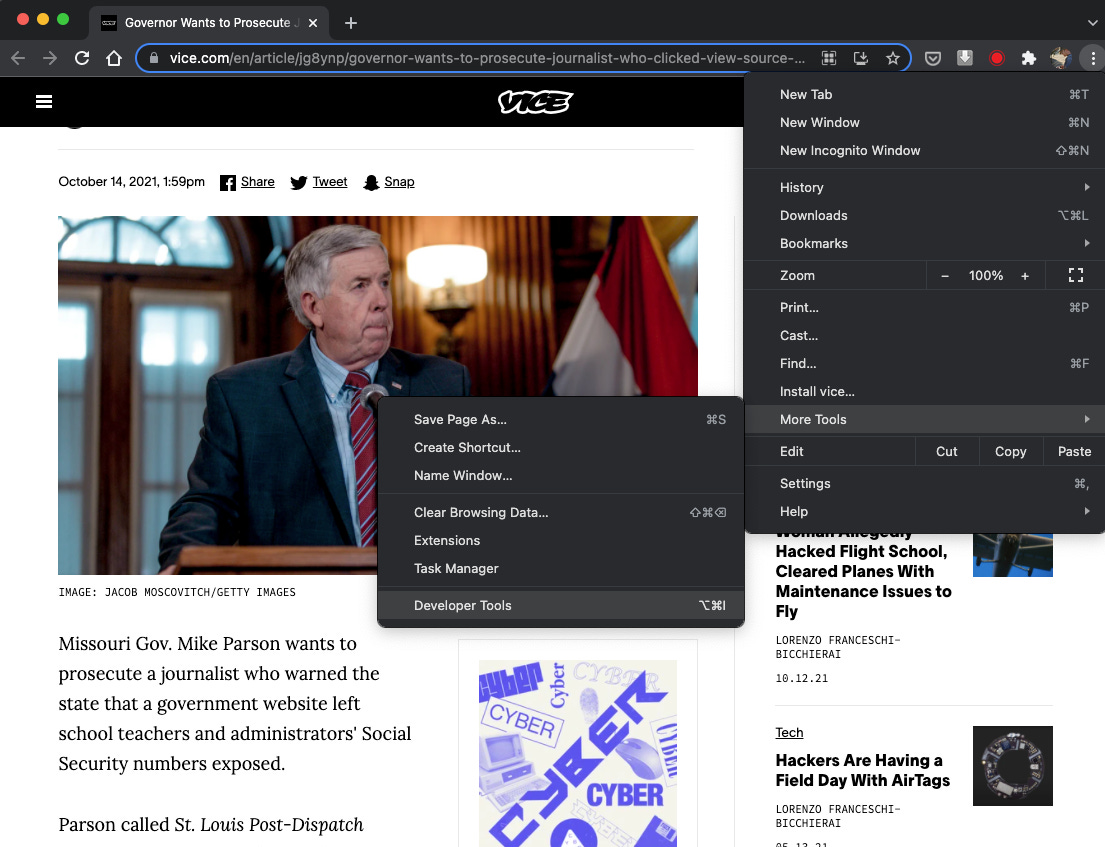Viewport: 1105px width, 847px height.
Task: Reload the page
Action: coord(82,58)
